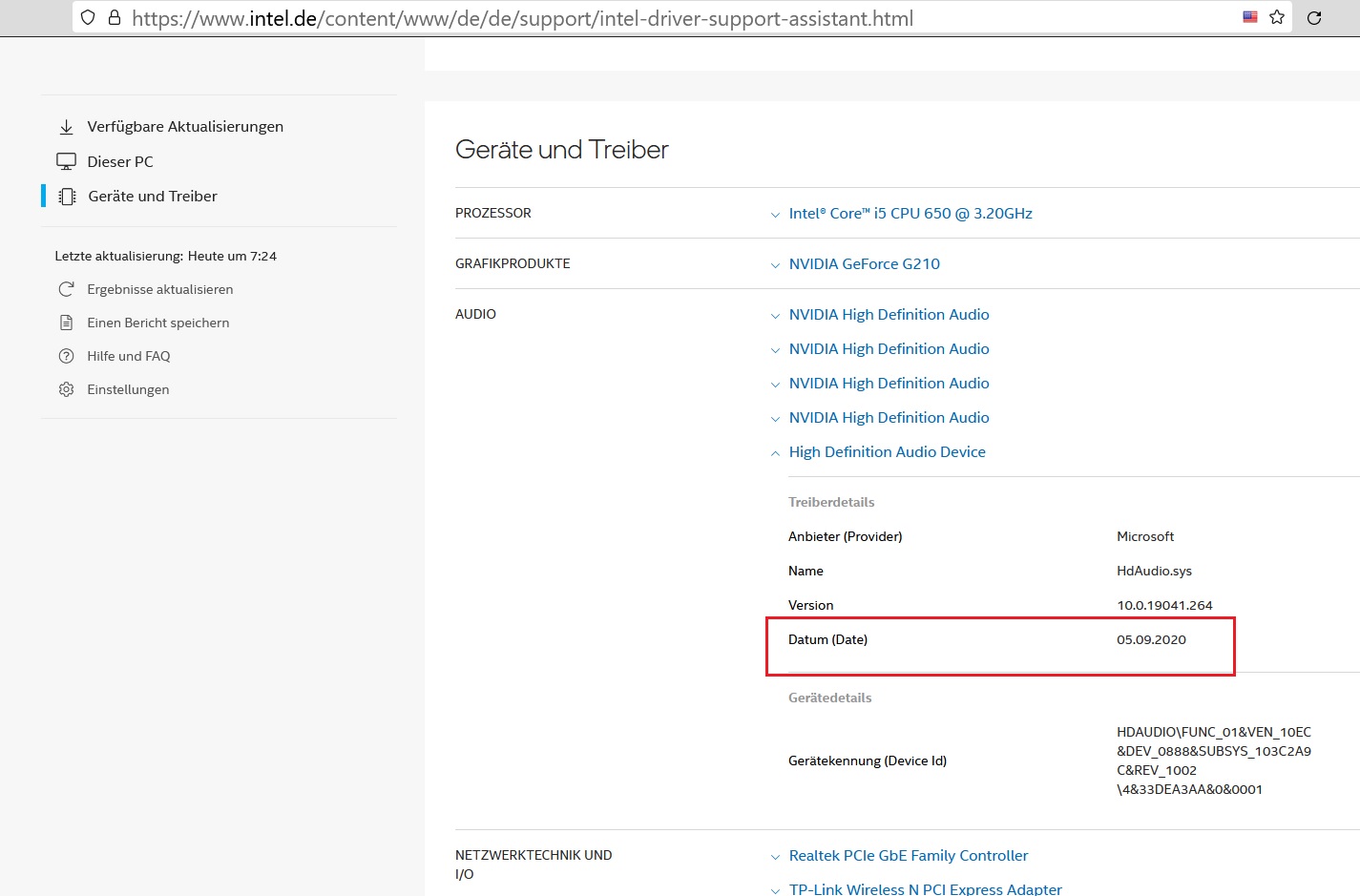Click the Gerätekennung (Device Id) label
Screen dimensions: 1360x896
coord(868,761)
